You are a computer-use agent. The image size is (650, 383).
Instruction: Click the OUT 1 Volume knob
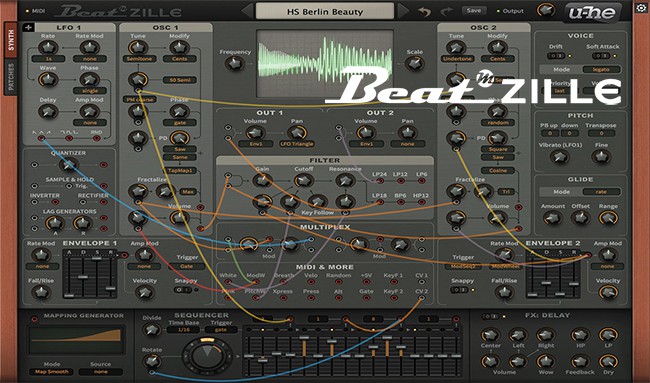point(255,133)
